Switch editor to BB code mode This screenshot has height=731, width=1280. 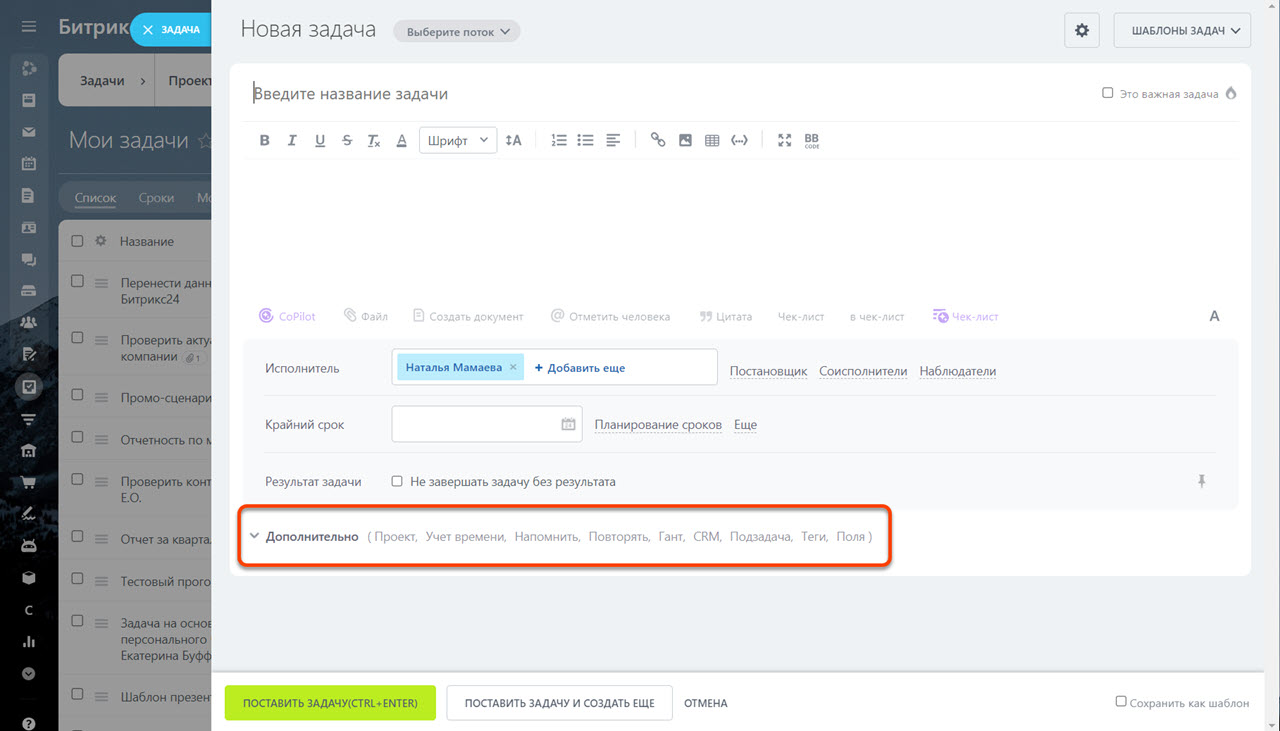pos(811,140)
